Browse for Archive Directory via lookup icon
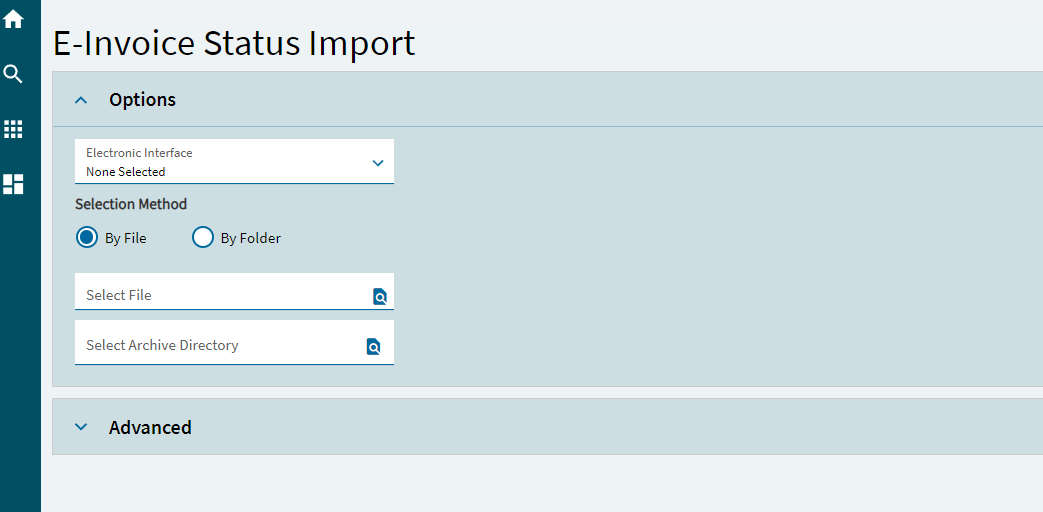 pos(374,346)
